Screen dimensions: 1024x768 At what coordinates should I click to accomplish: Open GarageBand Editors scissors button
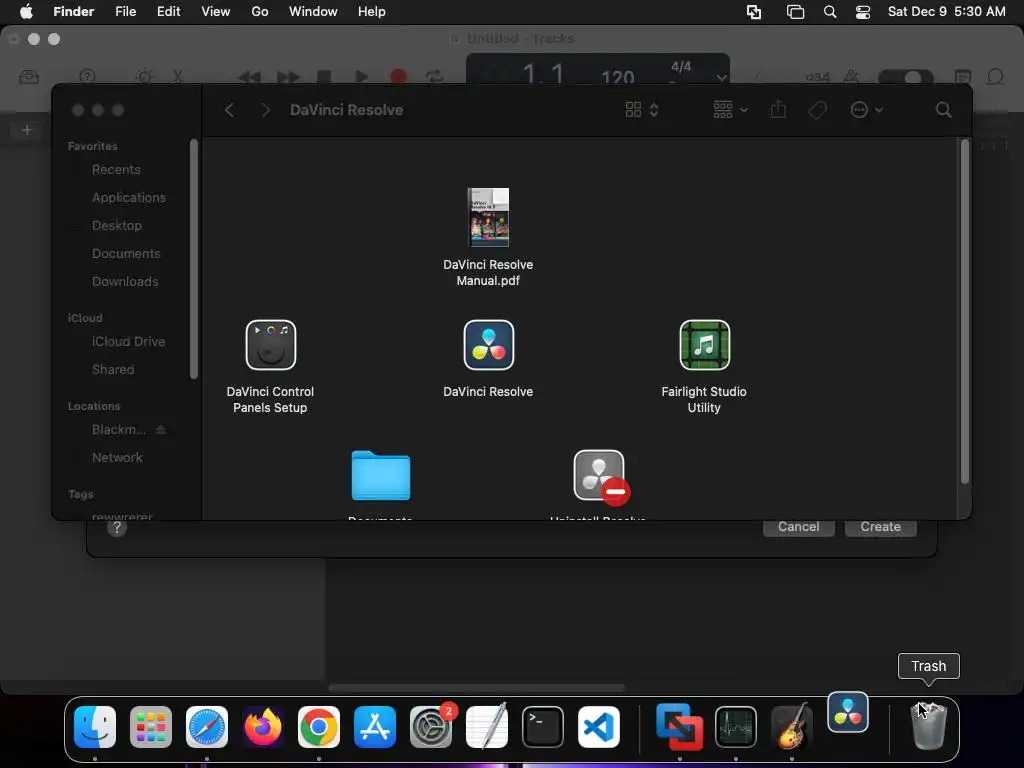coord(178,77)
